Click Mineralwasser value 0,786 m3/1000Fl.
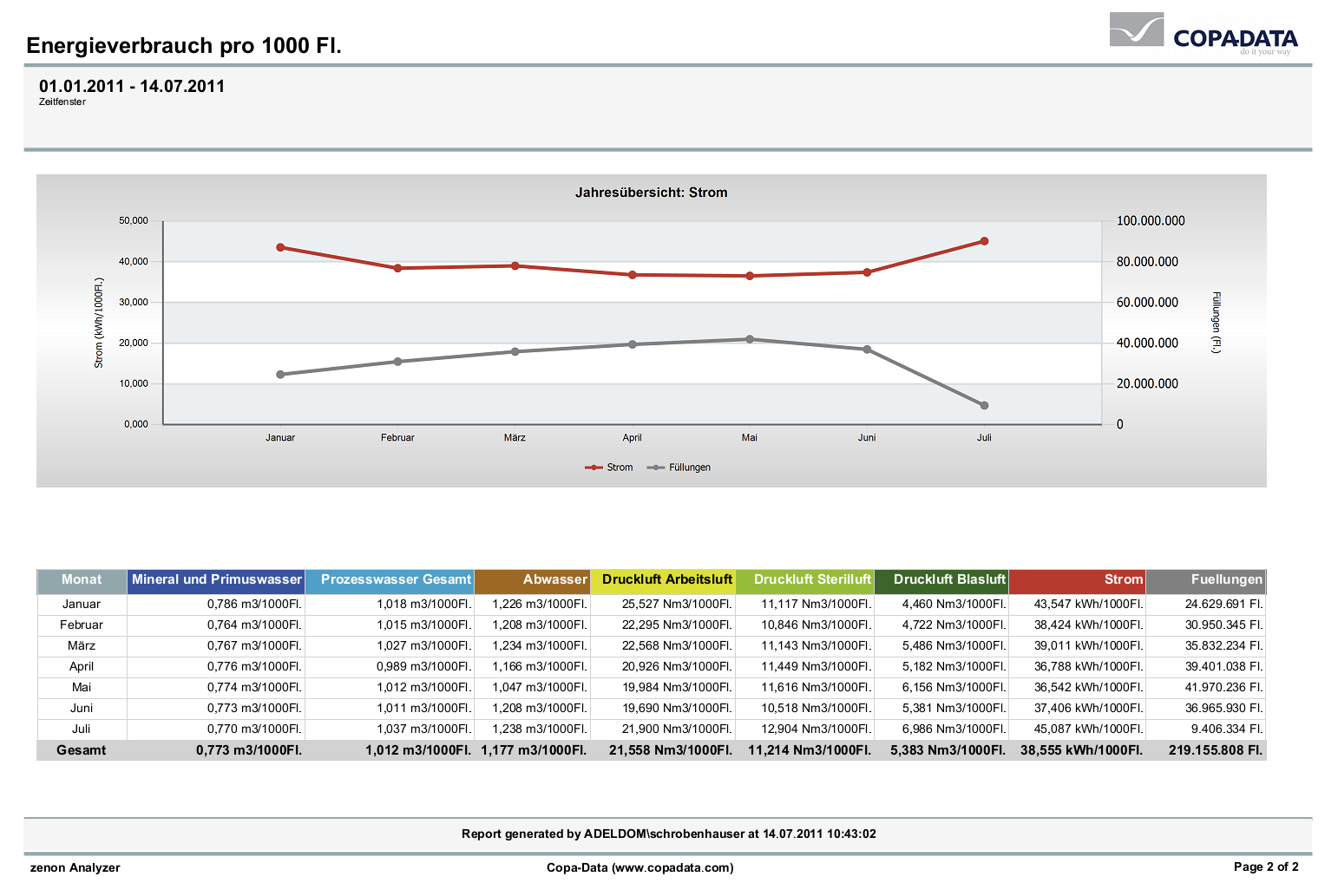This screenshot has height=896, width=1338. point(255,605)
